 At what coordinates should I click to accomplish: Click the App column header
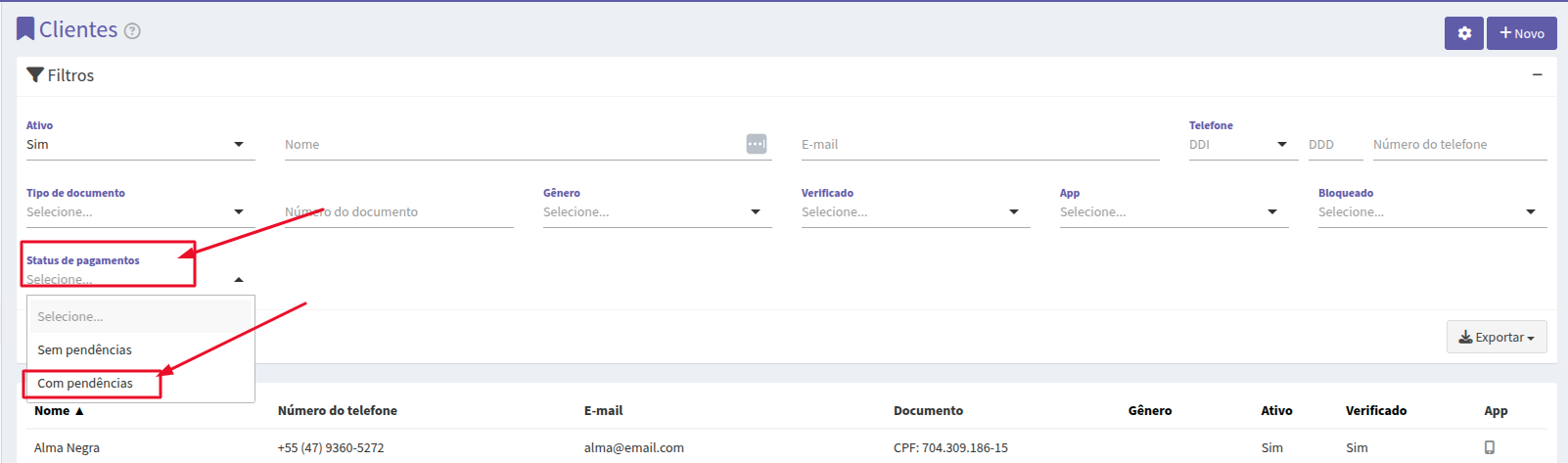(1496, 411)
